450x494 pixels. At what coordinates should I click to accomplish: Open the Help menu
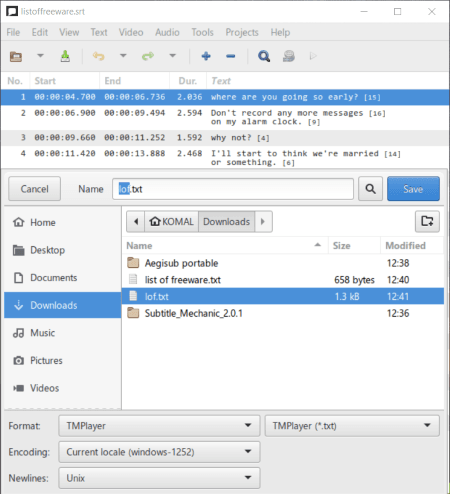(x=280, y=32)
